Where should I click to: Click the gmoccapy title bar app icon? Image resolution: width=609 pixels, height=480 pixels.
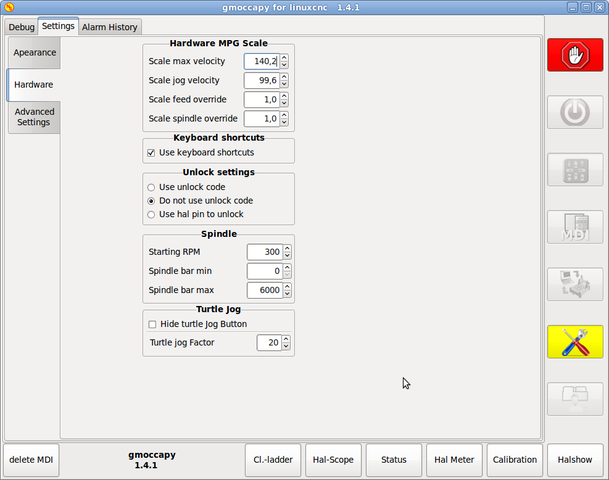pyautogui.click(x=9, y=7)
